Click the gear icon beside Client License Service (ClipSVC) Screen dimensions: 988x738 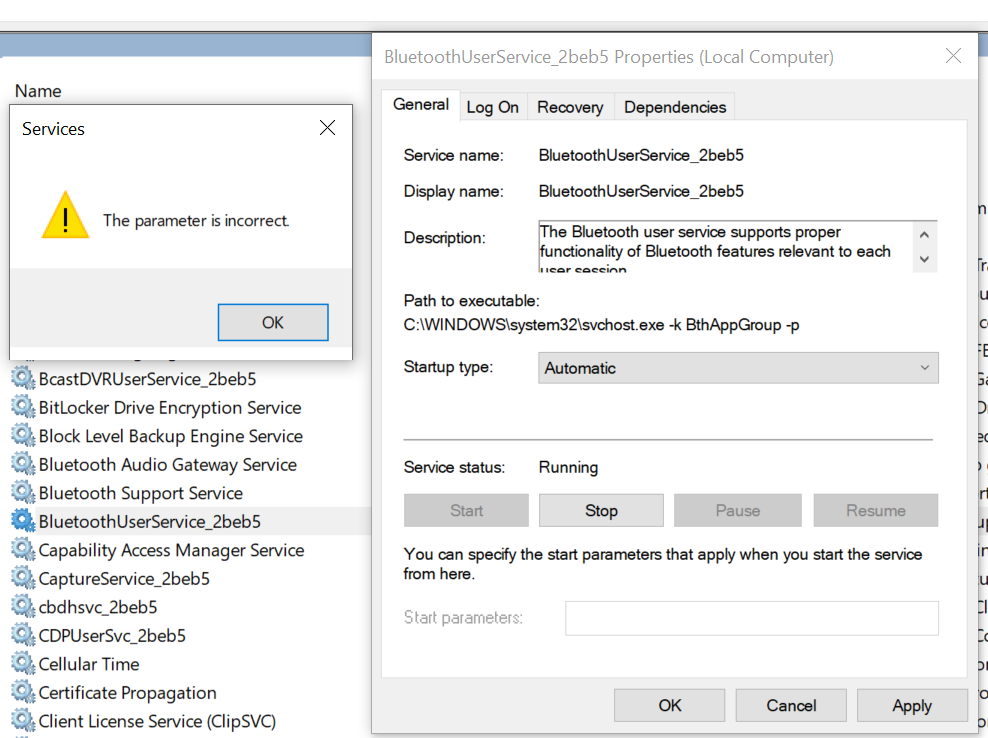[x=23, y=720]
